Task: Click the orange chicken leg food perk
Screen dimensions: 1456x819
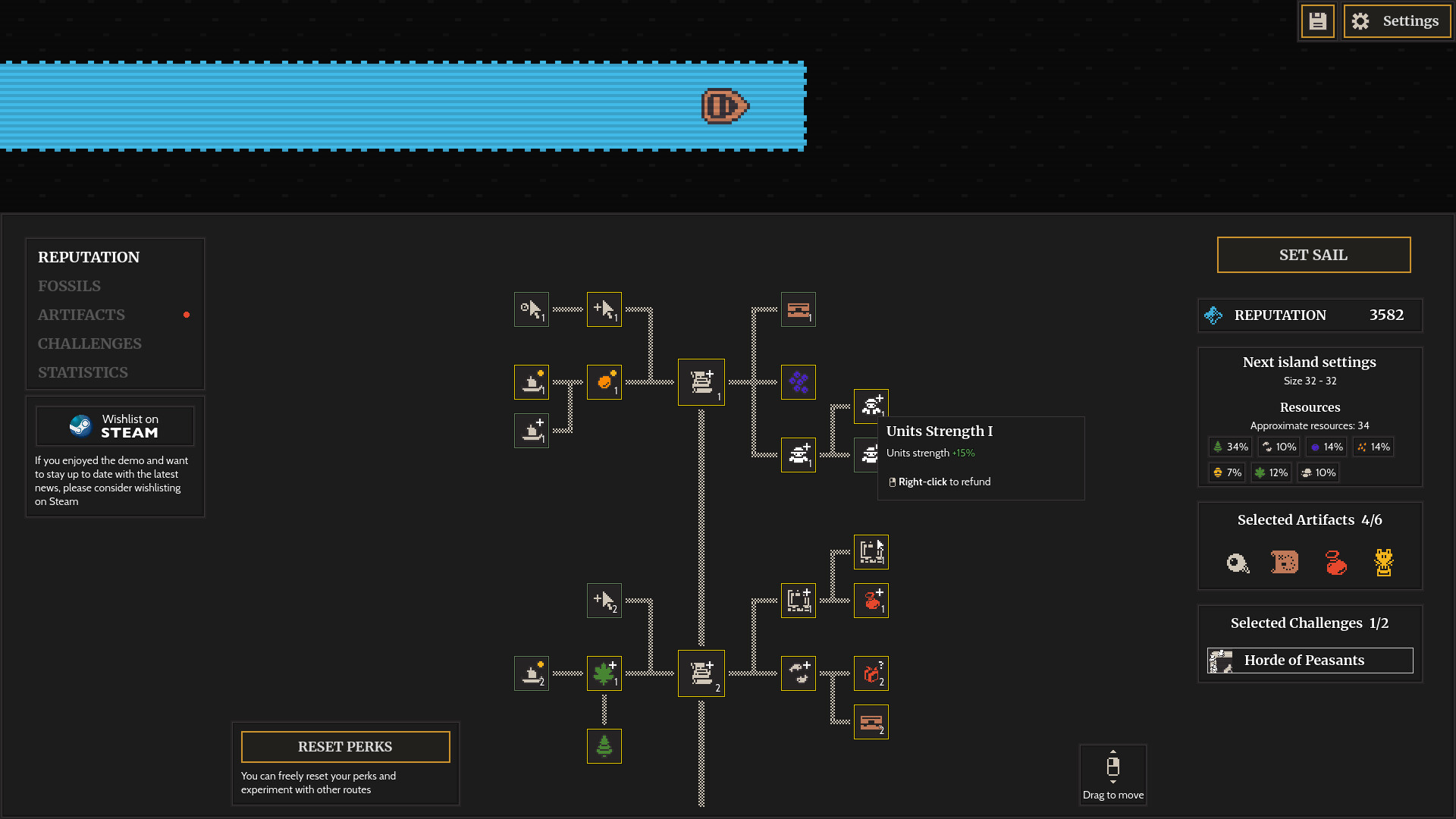Action: (x=604, y=382)
